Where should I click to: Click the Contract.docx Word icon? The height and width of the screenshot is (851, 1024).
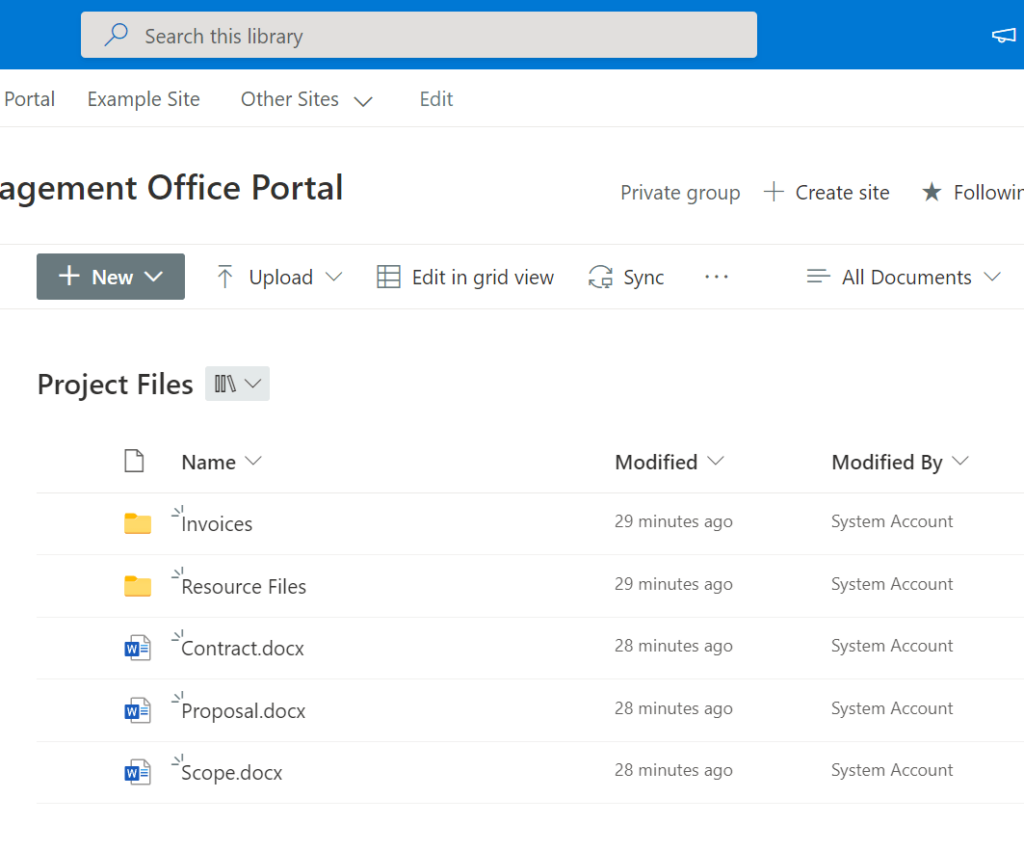(x=137, y=648)
